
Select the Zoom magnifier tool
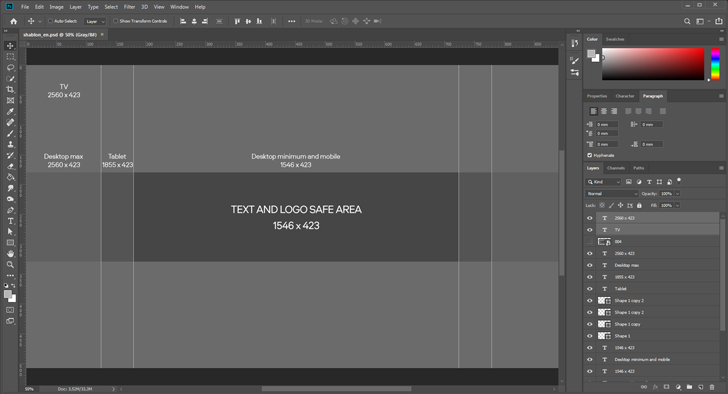[10, 265]
